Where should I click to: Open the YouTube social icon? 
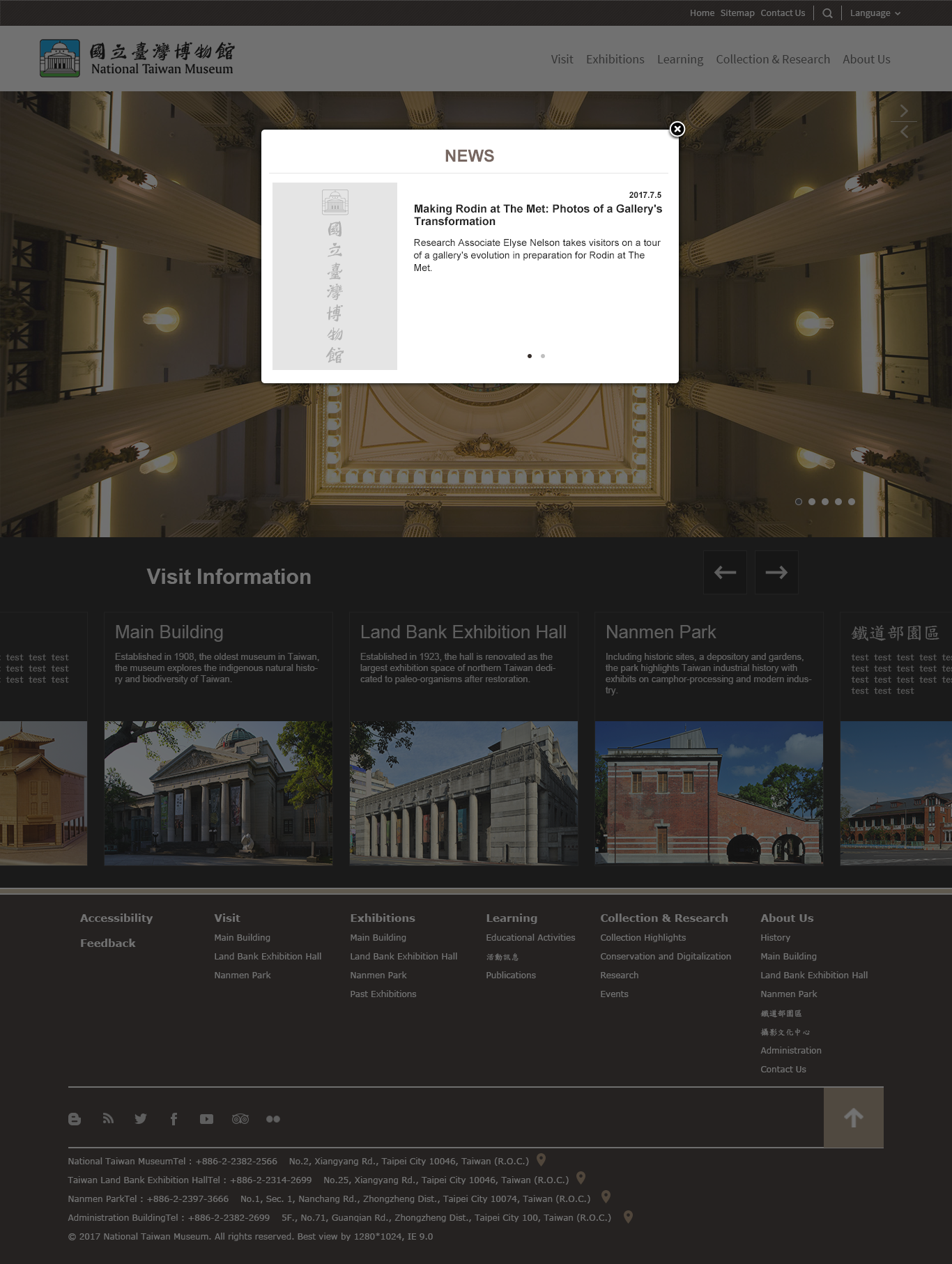(206, 1119)
